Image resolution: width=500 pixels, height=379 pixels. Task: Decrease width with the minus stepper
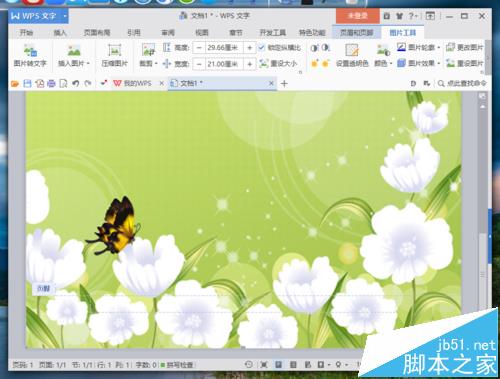[x=199, y=64]
